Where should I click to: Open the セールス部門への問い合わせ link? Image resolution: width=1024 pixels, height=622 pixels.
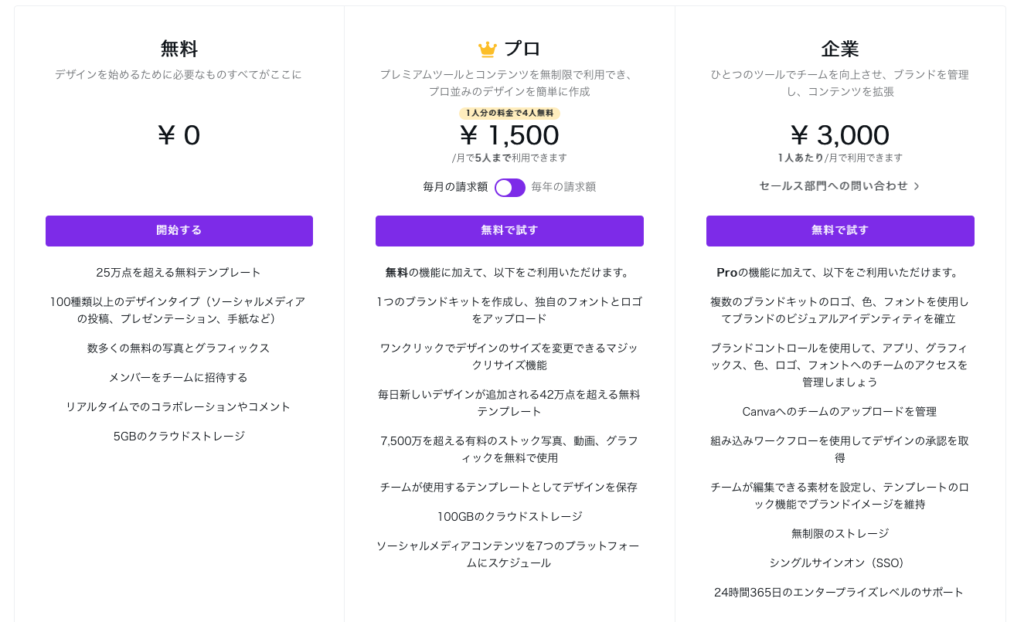pyautogui.click(x=833, y=186)
